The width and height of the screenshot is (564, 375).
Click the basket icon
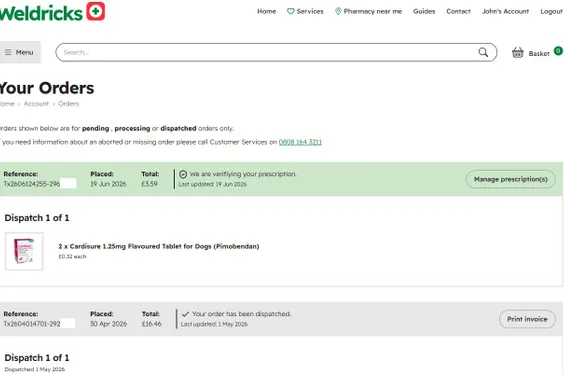pyautogui.click(x=518, y=52)
